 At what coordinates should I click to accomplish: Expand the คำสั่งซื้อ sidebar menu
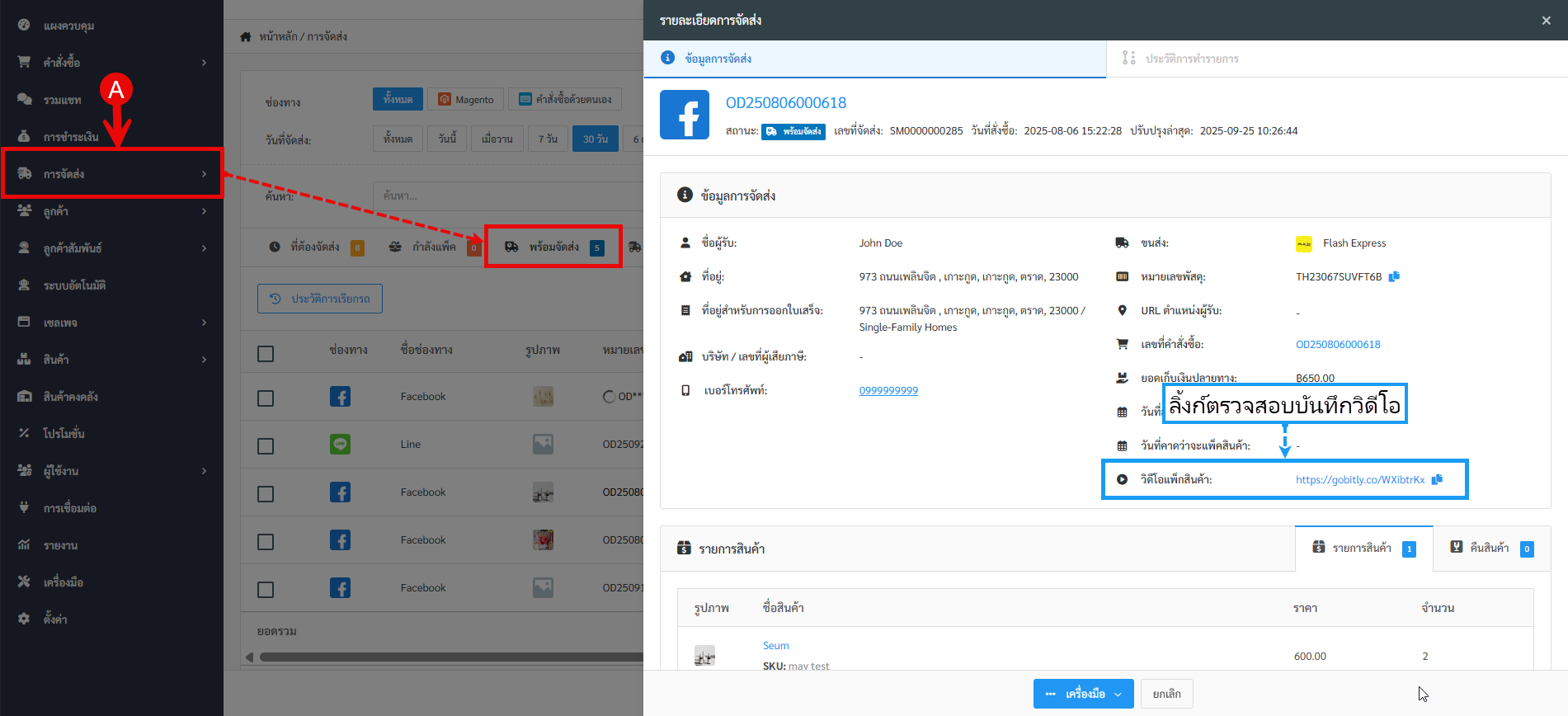[x=111, y=63]
